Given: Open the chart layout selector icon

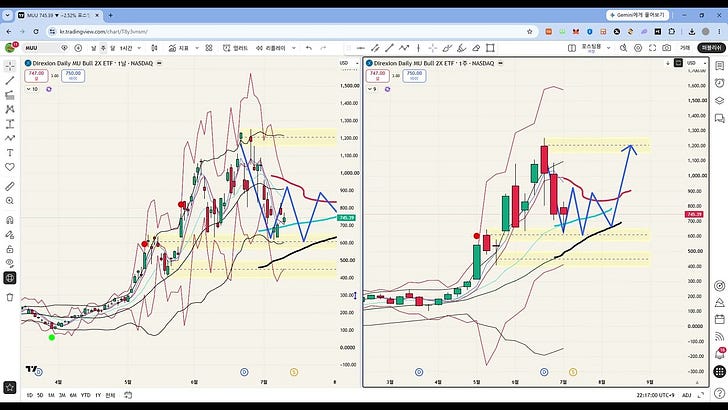Looking at the screenshot, I should (572, 48).
